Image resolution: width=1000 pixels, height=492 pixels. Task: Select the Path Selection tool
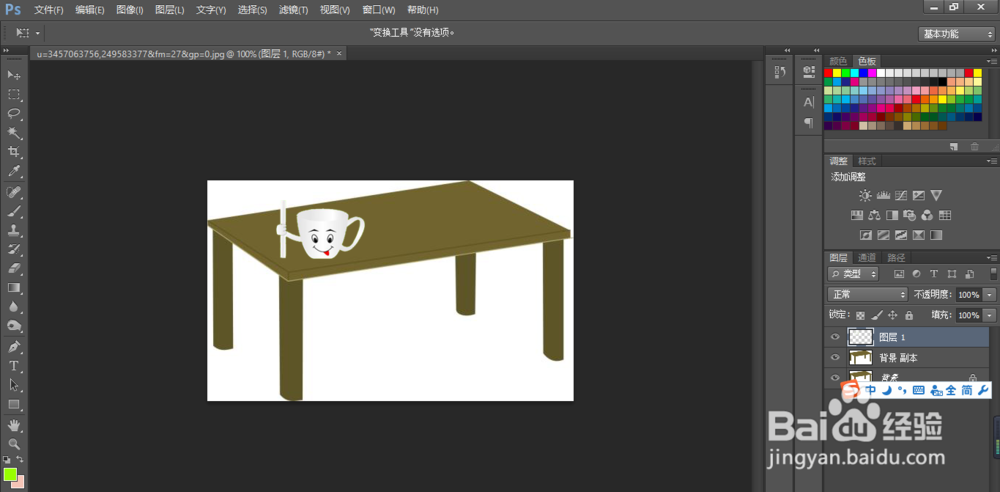click(x=13, y=385)
